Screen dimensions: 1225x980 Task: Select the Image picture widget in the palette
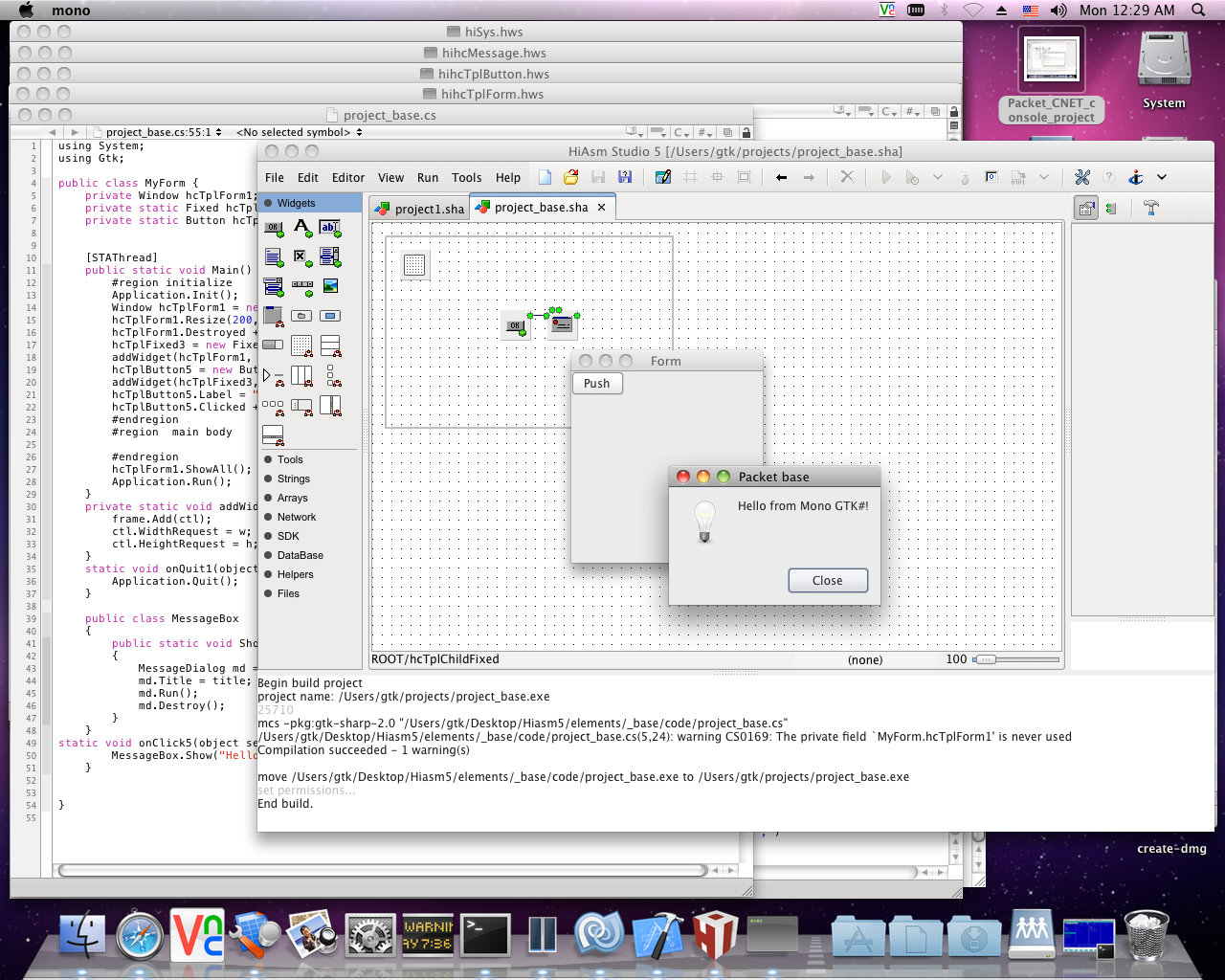(330, 285)
